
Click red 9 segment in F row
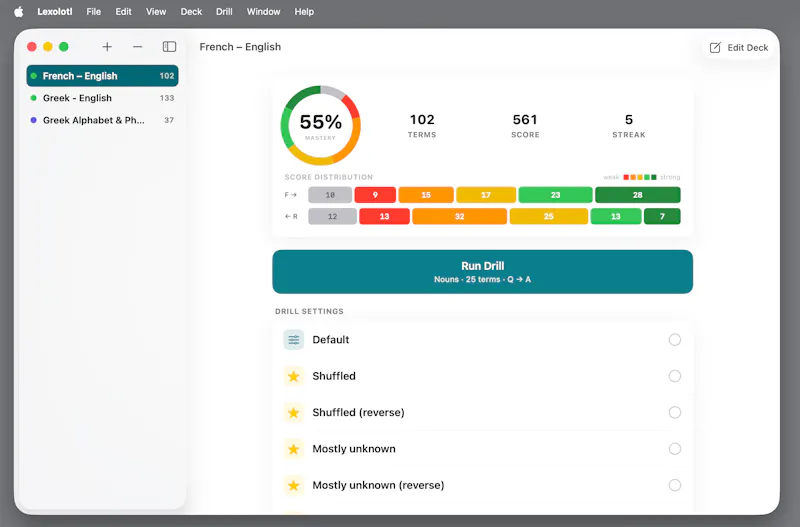coord(375,195)
